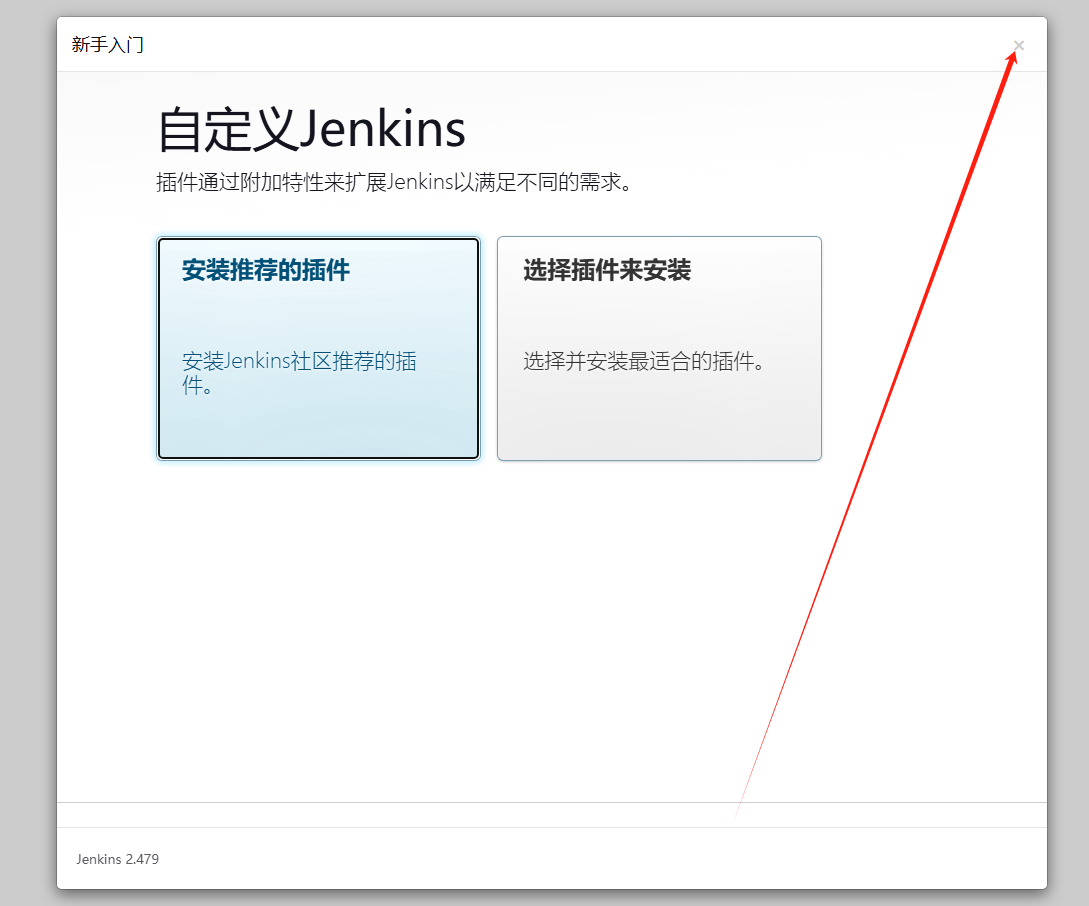Click the 插件通过附加特性来扩展Jenkins description line

(394, 183)
